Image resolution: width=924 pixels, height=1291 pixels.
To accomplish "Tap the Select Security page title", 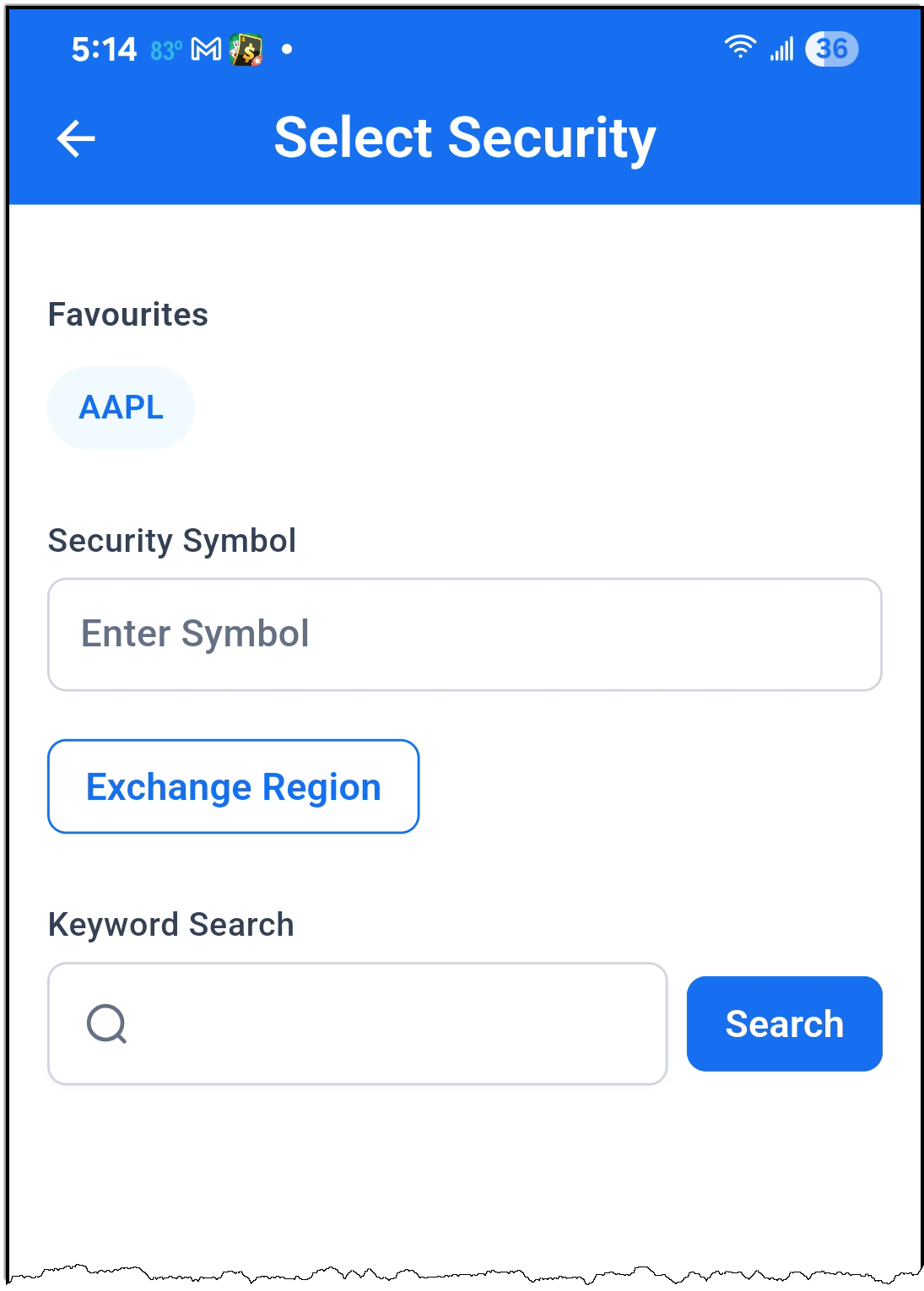I will click(x=465, y=138).
